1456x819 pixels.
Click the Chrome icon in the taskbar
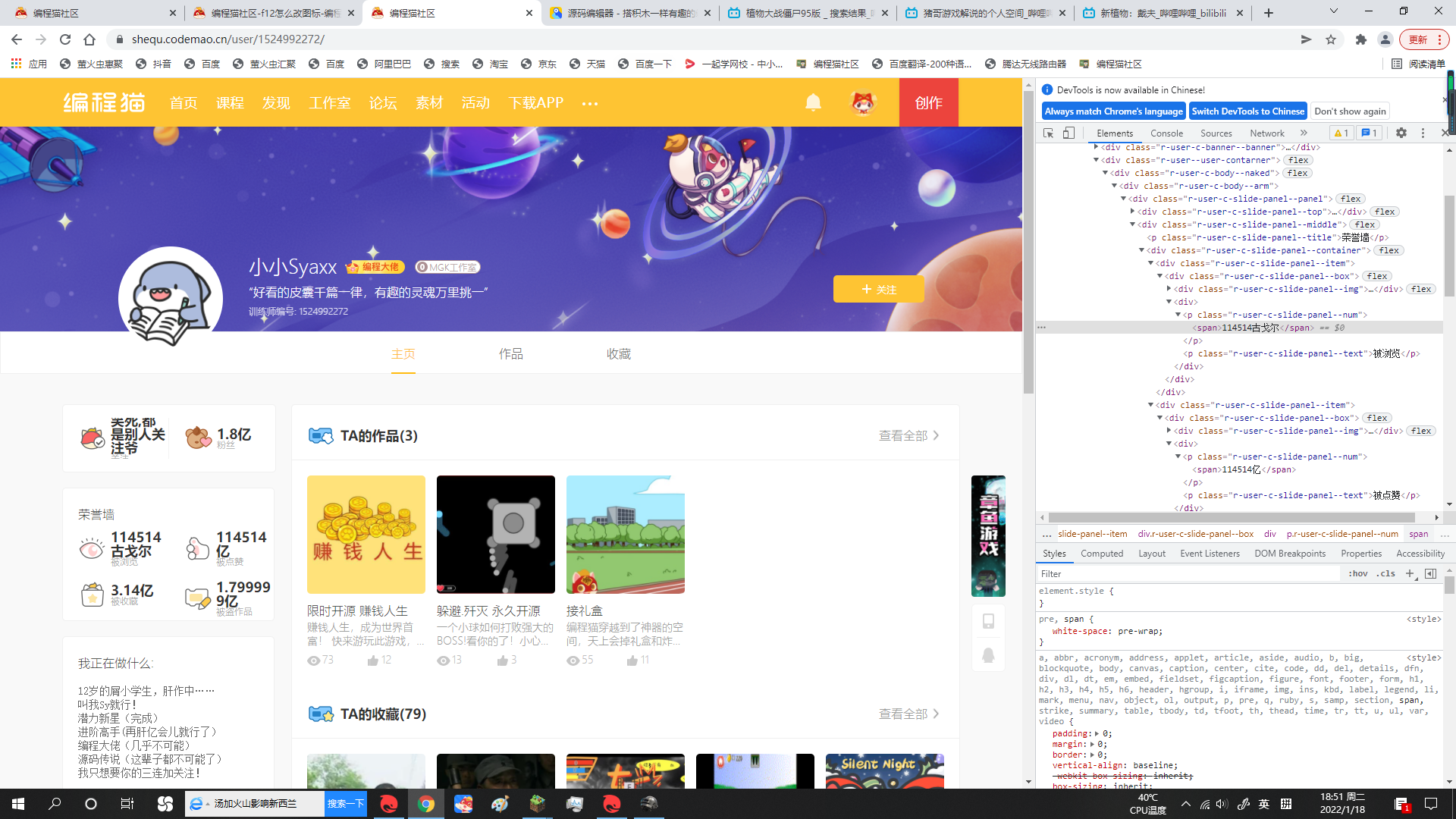pyautogui.click(x=426, y=804)
